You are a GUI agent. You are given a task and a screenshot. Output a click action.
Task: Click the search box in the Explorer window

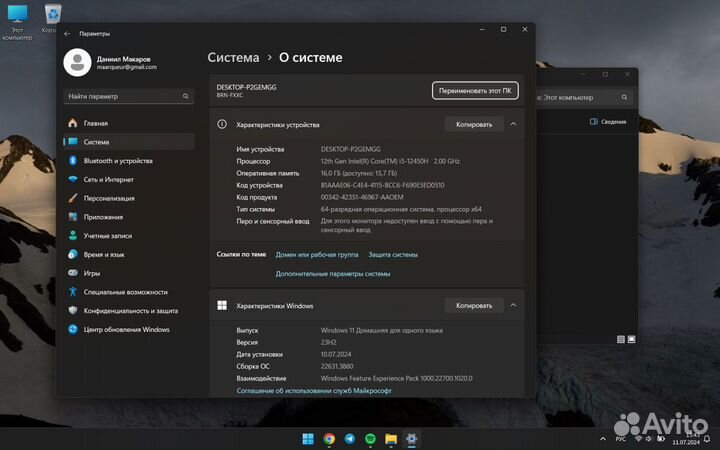584,97
